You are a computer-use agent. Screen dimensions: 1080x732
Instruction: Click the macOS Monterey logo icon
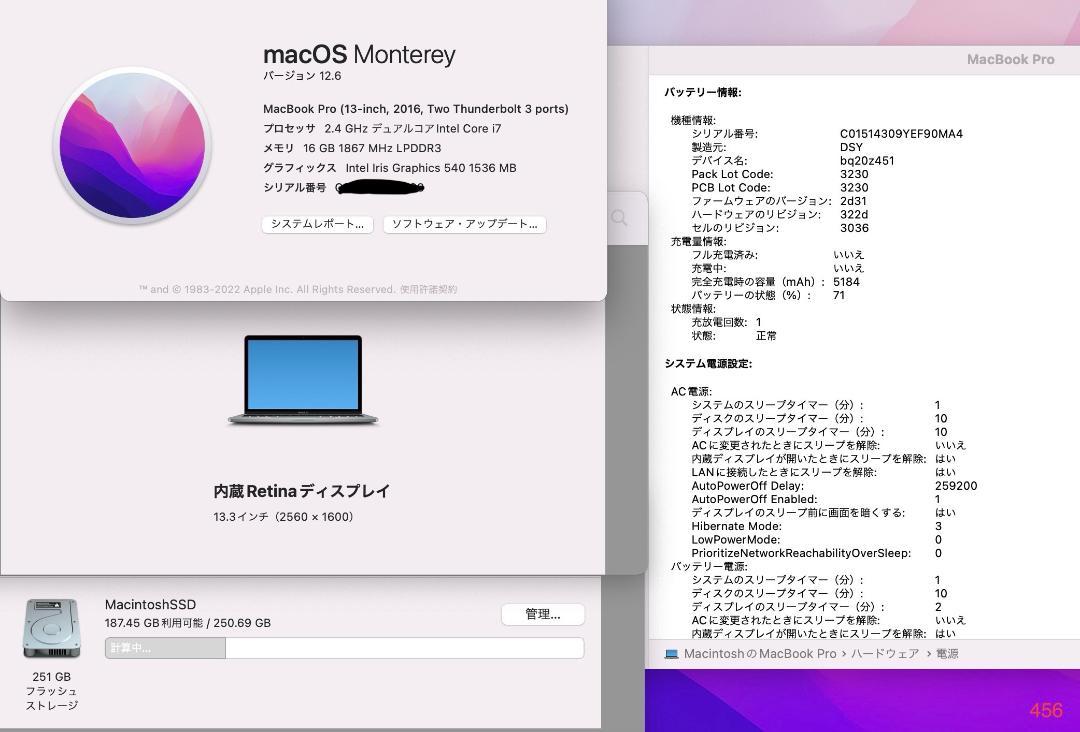tap(132, 145)
